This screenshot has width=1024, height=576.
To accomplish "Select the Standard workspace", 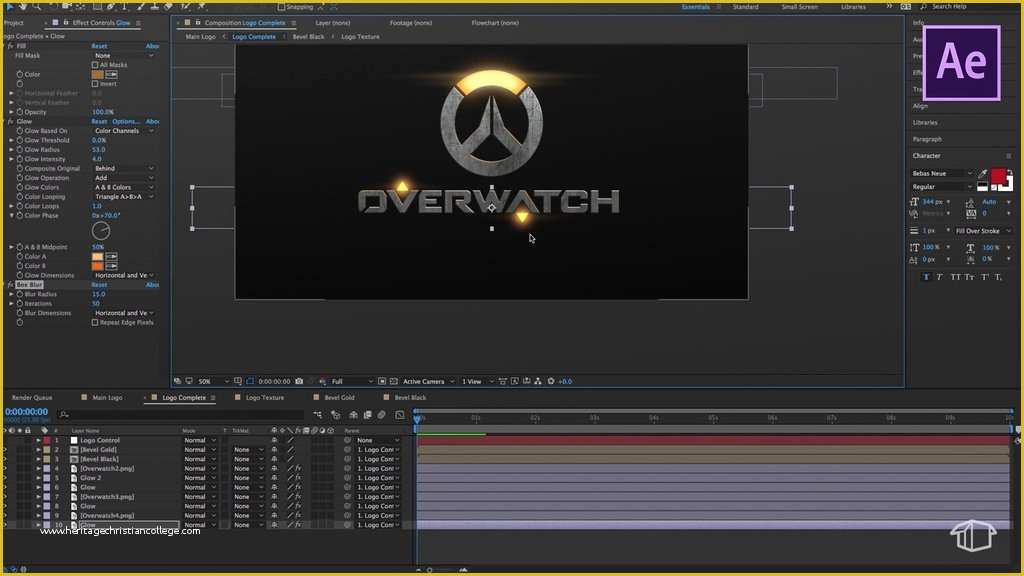I will [x=745, y=7].
